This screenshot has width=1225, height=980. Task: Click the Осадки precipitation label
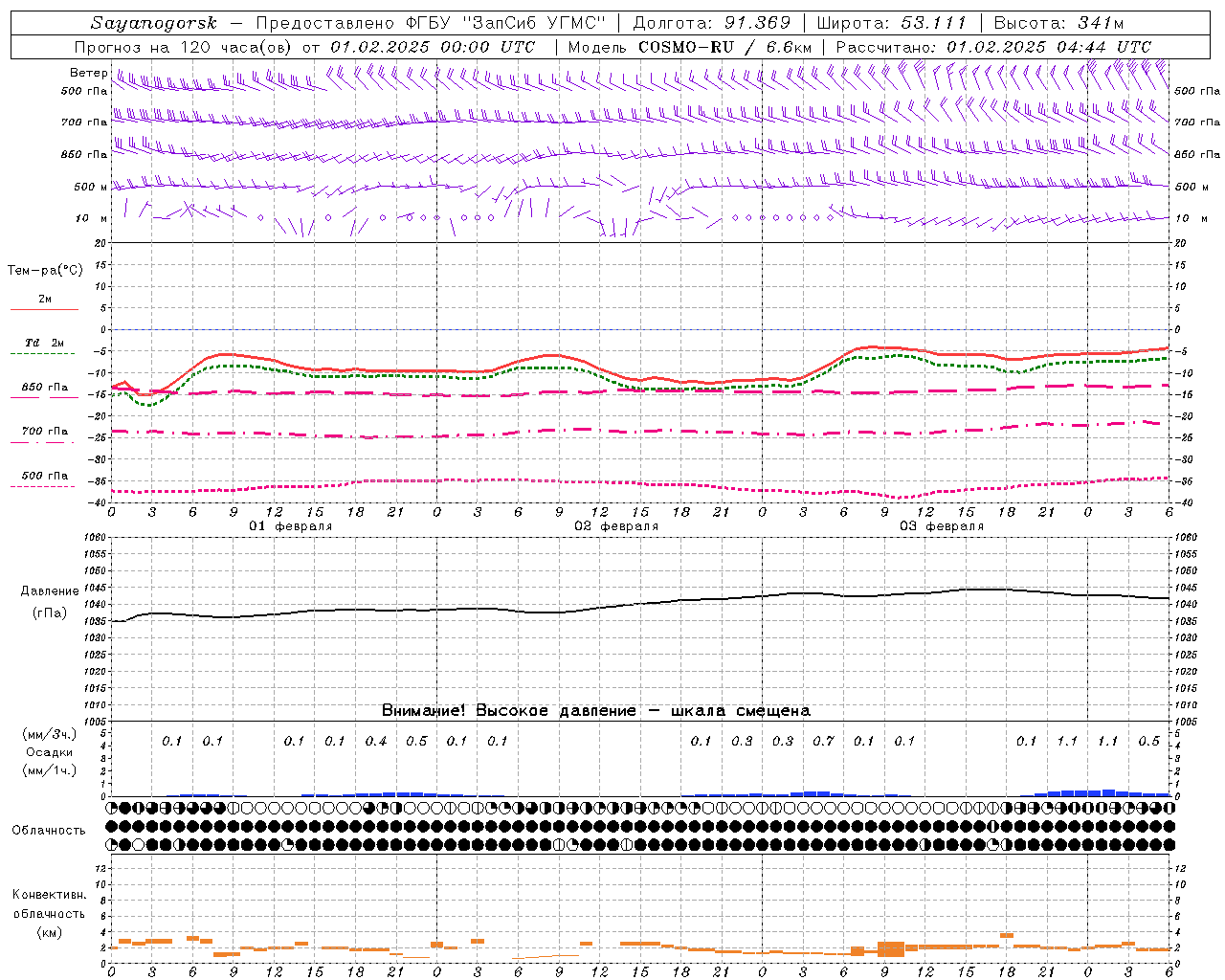click(50, 752)
